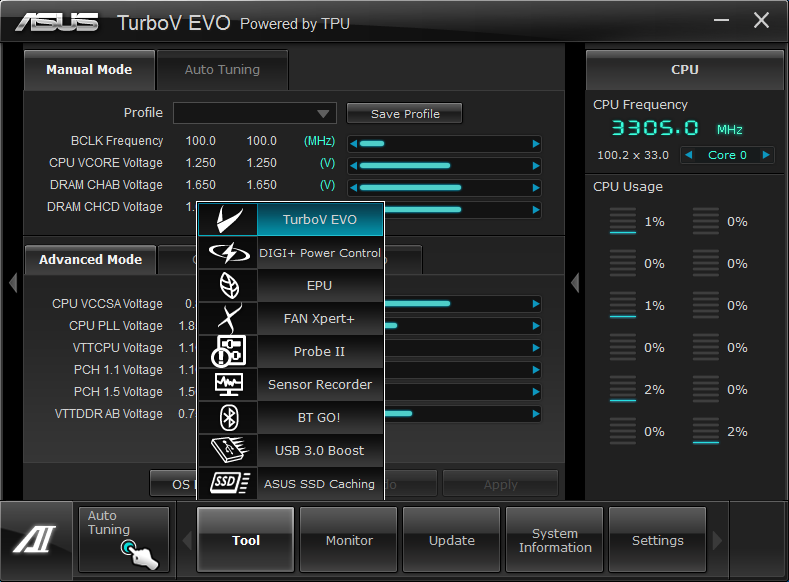
Task: Click the USB 3.0 Boost icon
Action: coord(228,451)
